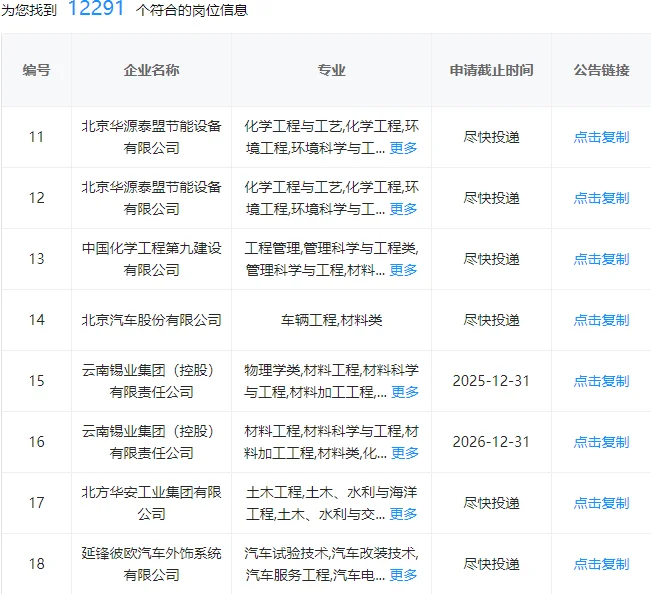Copy announcement link for row 13
Screen dimensions: 651x594
coord(601,259)
